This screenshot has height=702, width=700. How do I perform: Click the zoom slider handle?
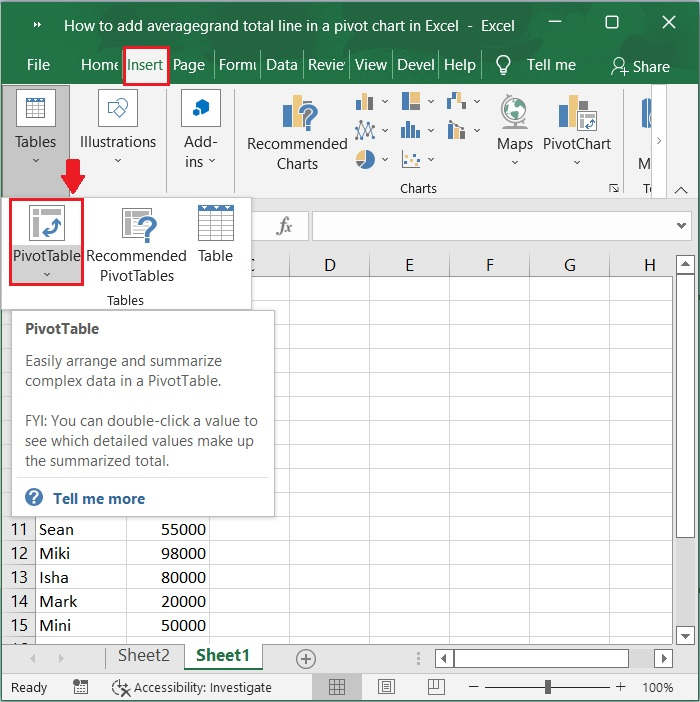pos(547,687)
